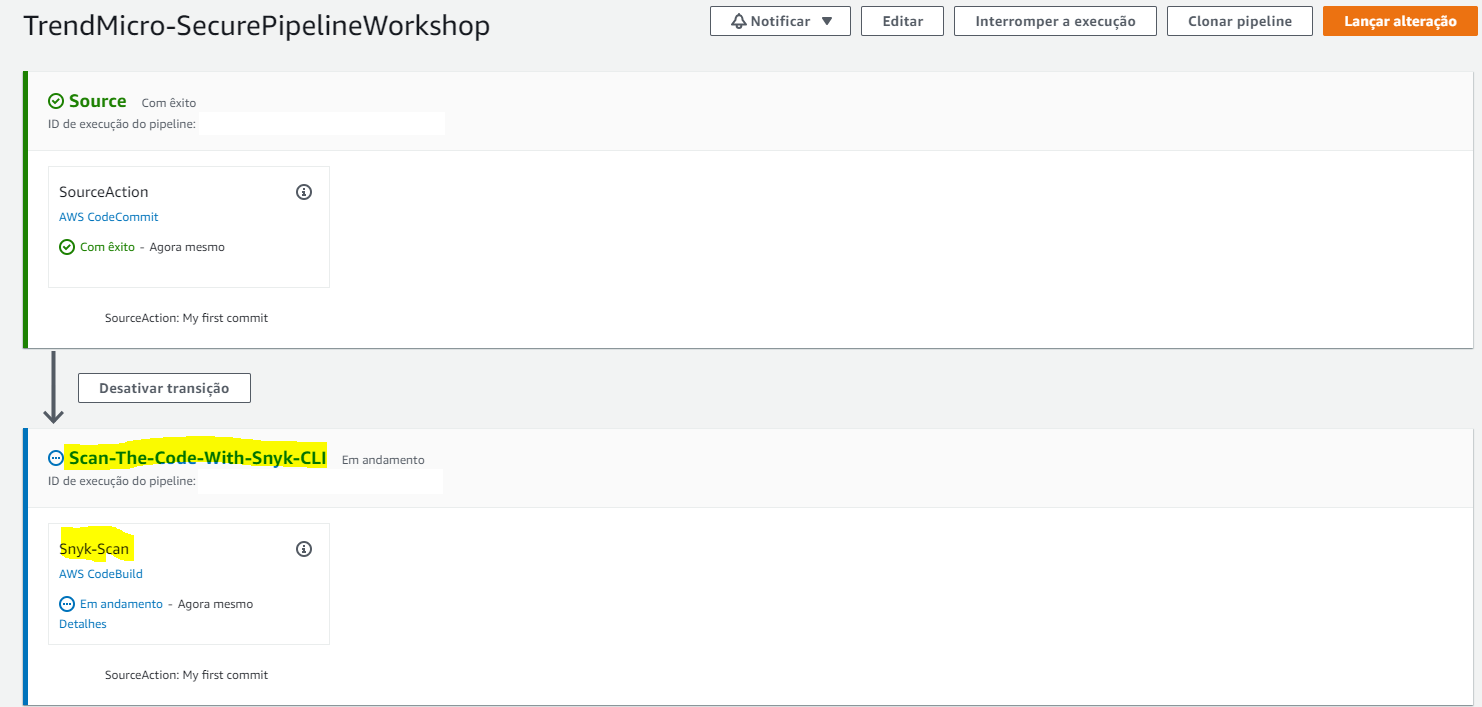Click 'Em andamento' status in Snyk-Scan card

point(121,604)
